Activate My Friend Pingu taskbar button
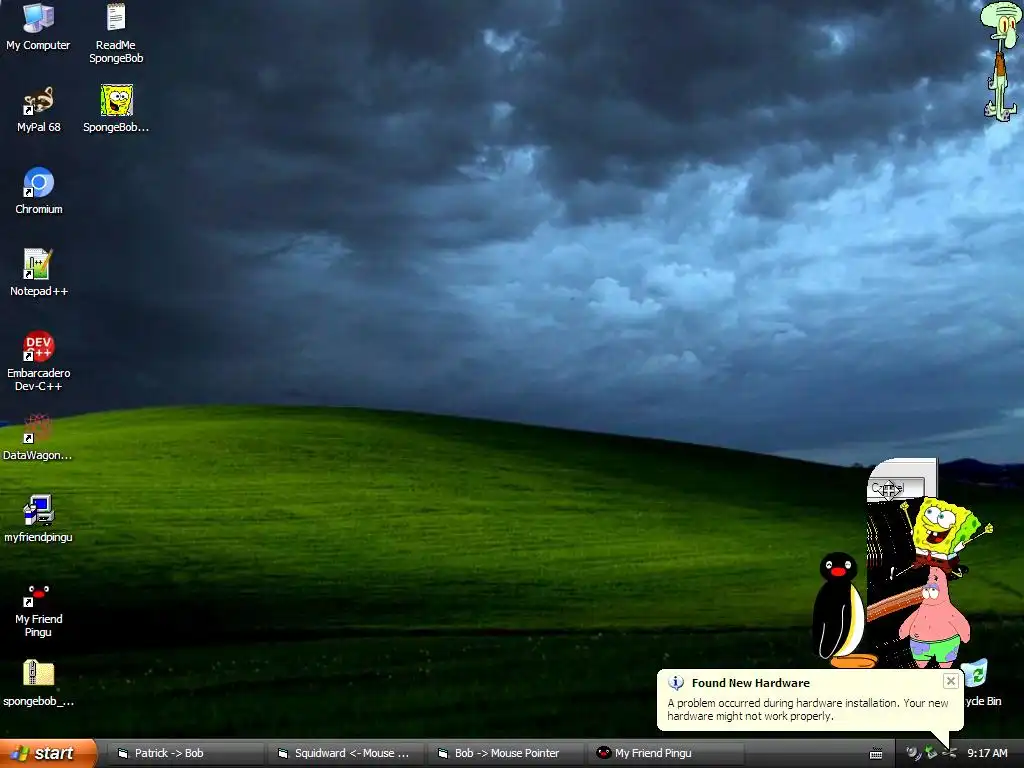 [x=665, y=753]
